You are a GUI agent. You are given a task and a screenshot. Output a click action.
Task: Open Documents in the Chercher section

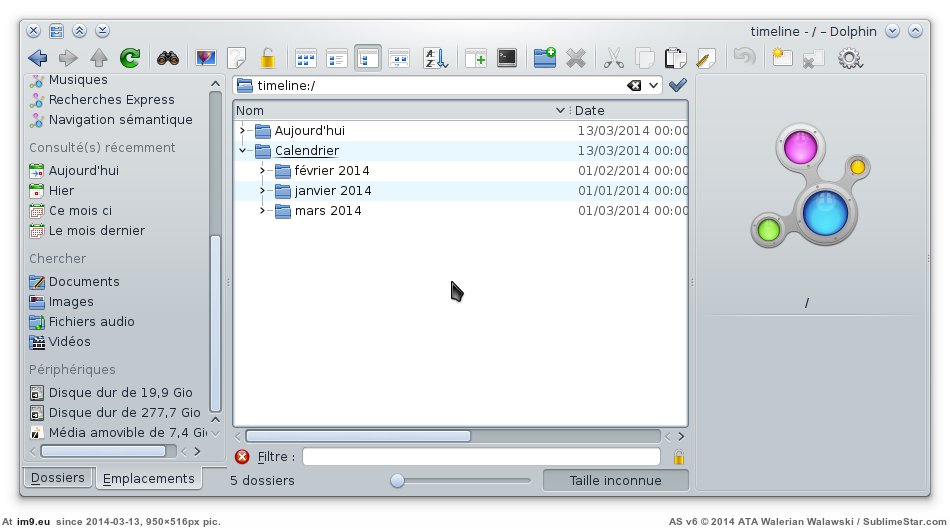84,282
